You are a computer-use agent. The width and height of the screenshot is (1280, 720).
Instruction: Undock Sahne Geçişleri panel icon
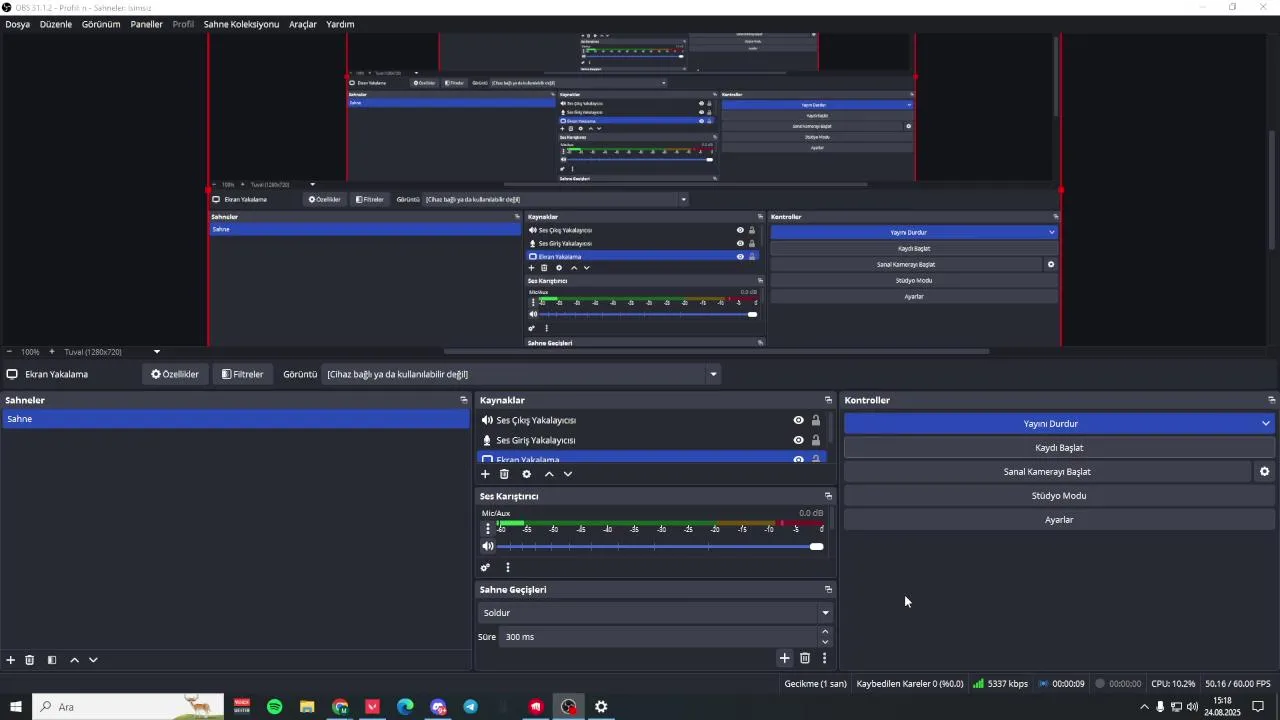click(x=828, y=590)
